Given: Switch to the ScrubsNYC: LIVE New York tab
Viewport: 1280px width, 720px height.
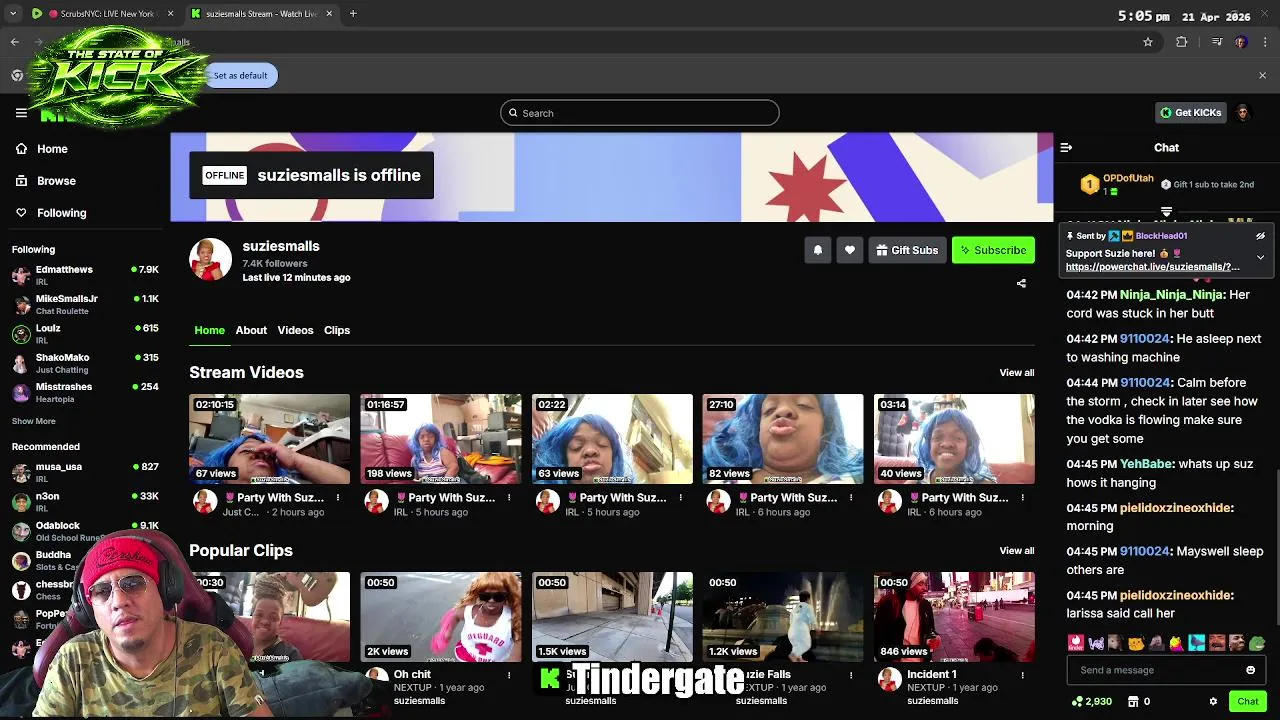Looking at the screenshot, I should pos(104,14).
